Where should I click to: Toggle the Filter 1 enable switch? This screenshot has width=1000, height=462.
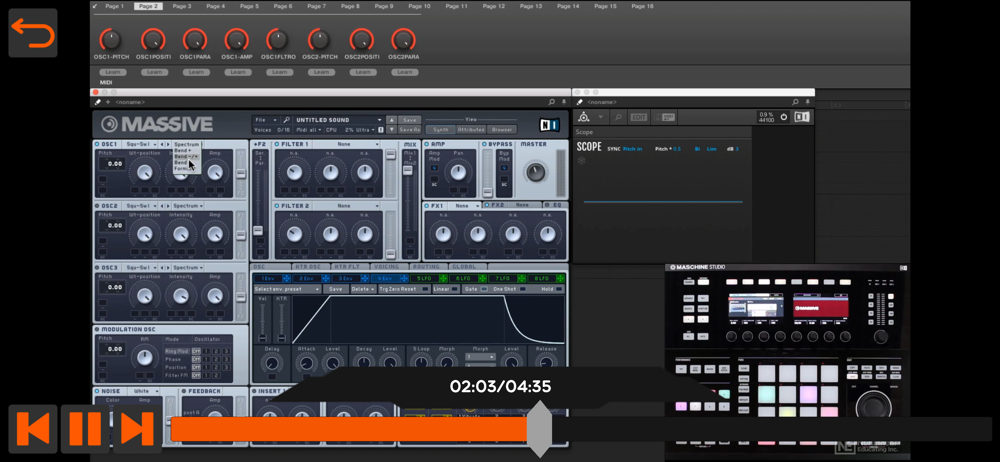tap(276, 144)
